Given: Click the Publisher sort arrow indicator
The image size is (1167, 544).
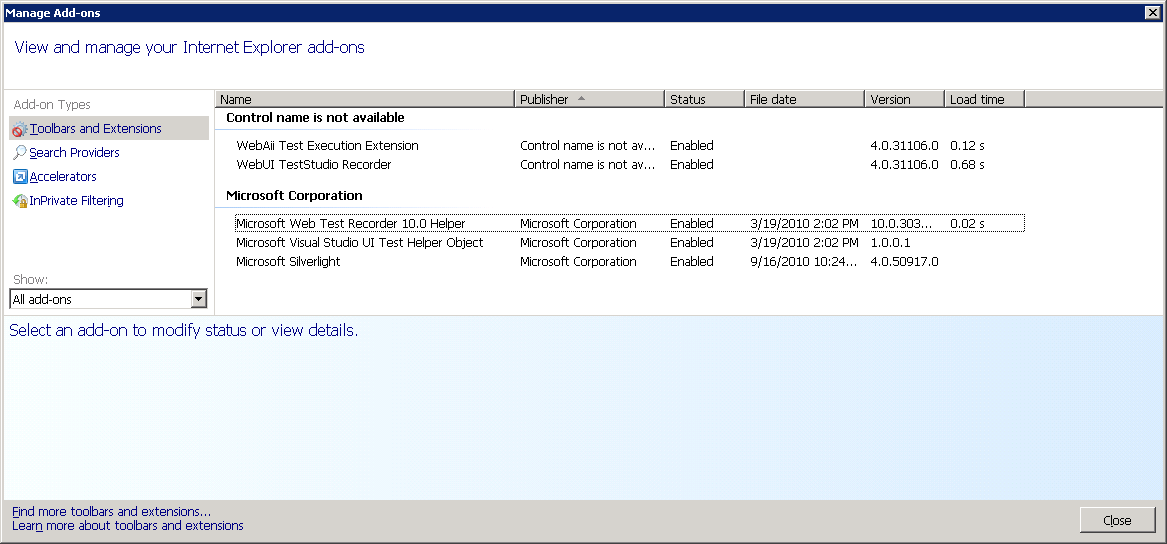Looking at the screenshot, I should click(x=581, y=98).
